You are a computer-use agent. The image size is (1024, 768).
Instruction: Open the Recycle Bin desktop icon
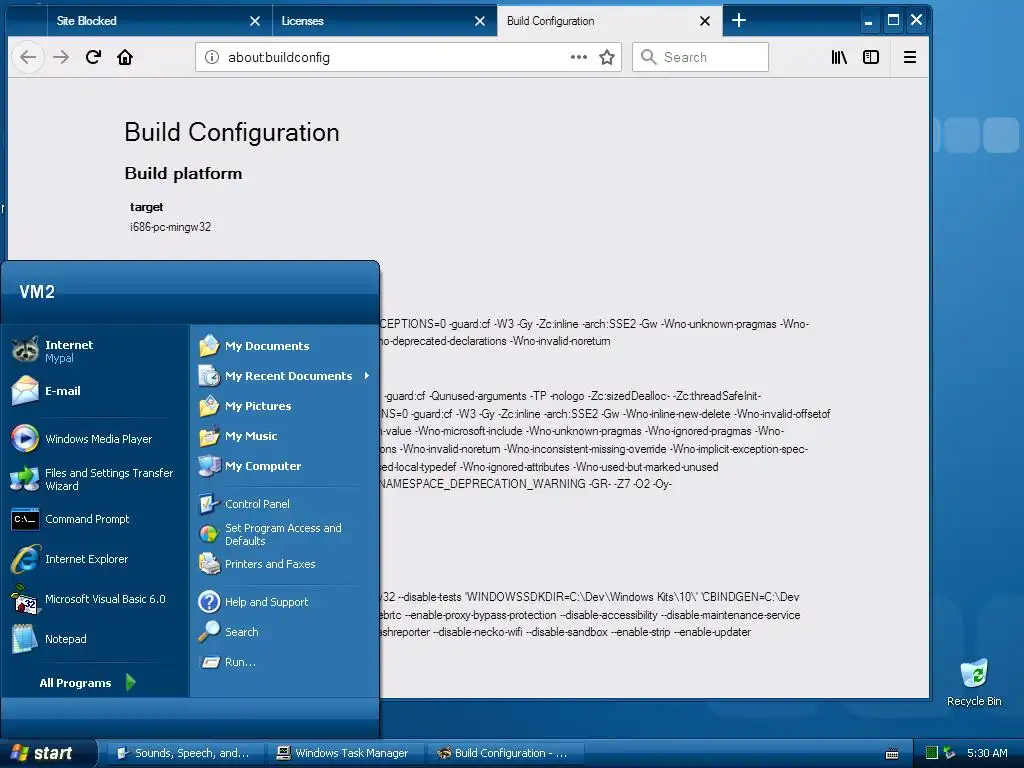point(974,682)
